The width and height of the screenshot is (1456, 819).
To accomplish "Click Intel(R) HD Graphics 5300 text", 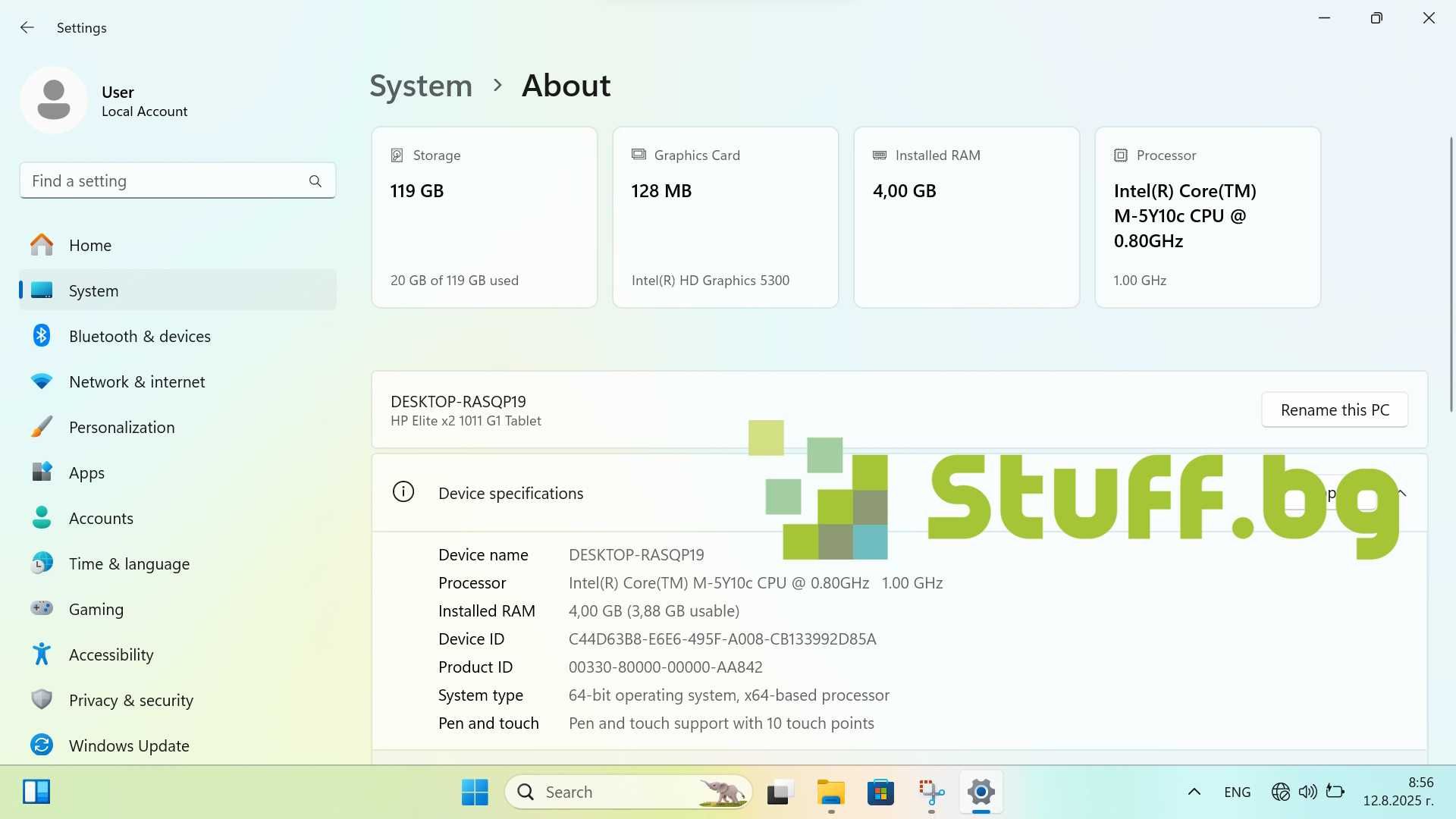I will [711, 281].
